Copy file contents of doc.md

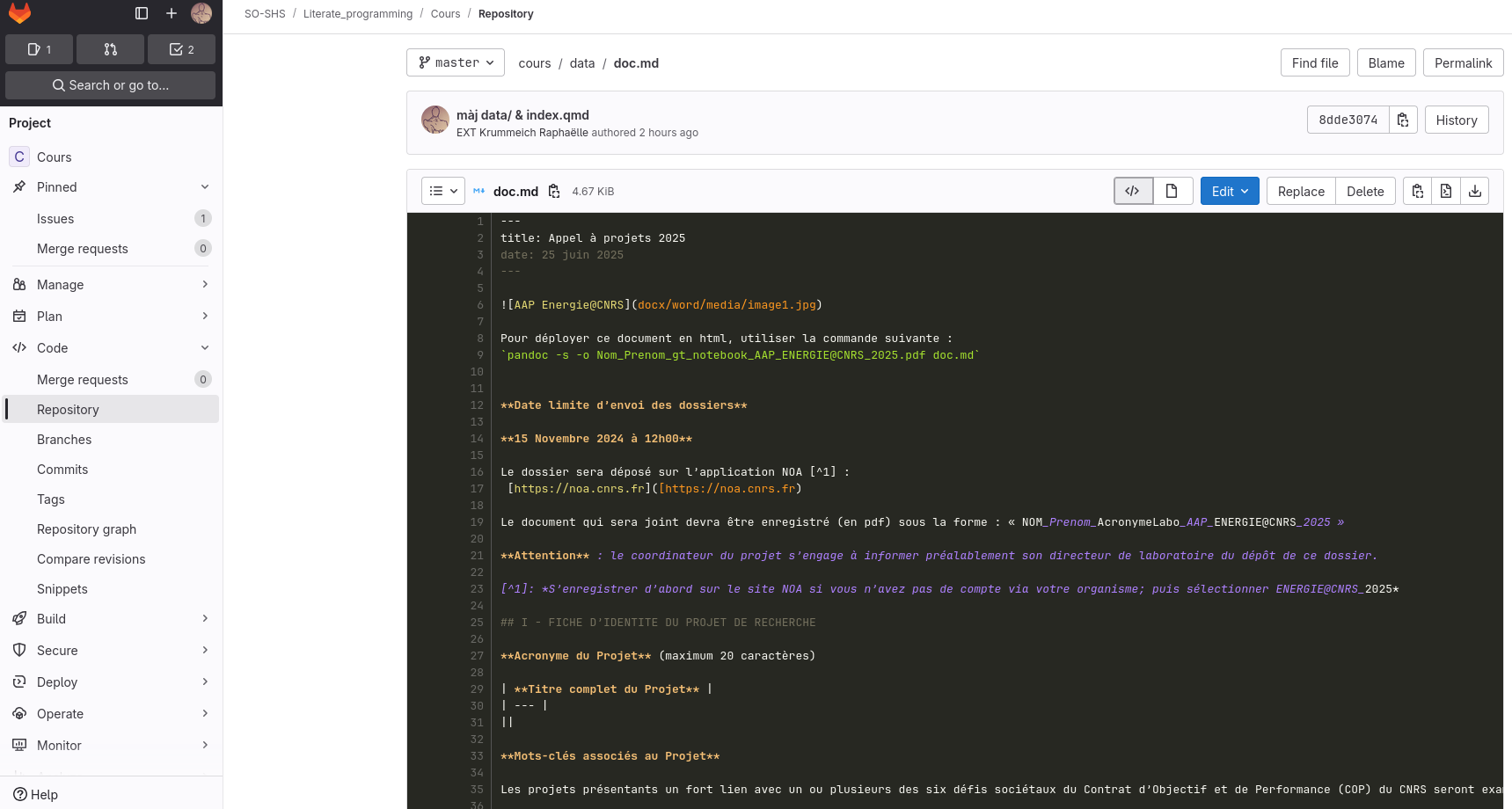[x=1417, y=191]
